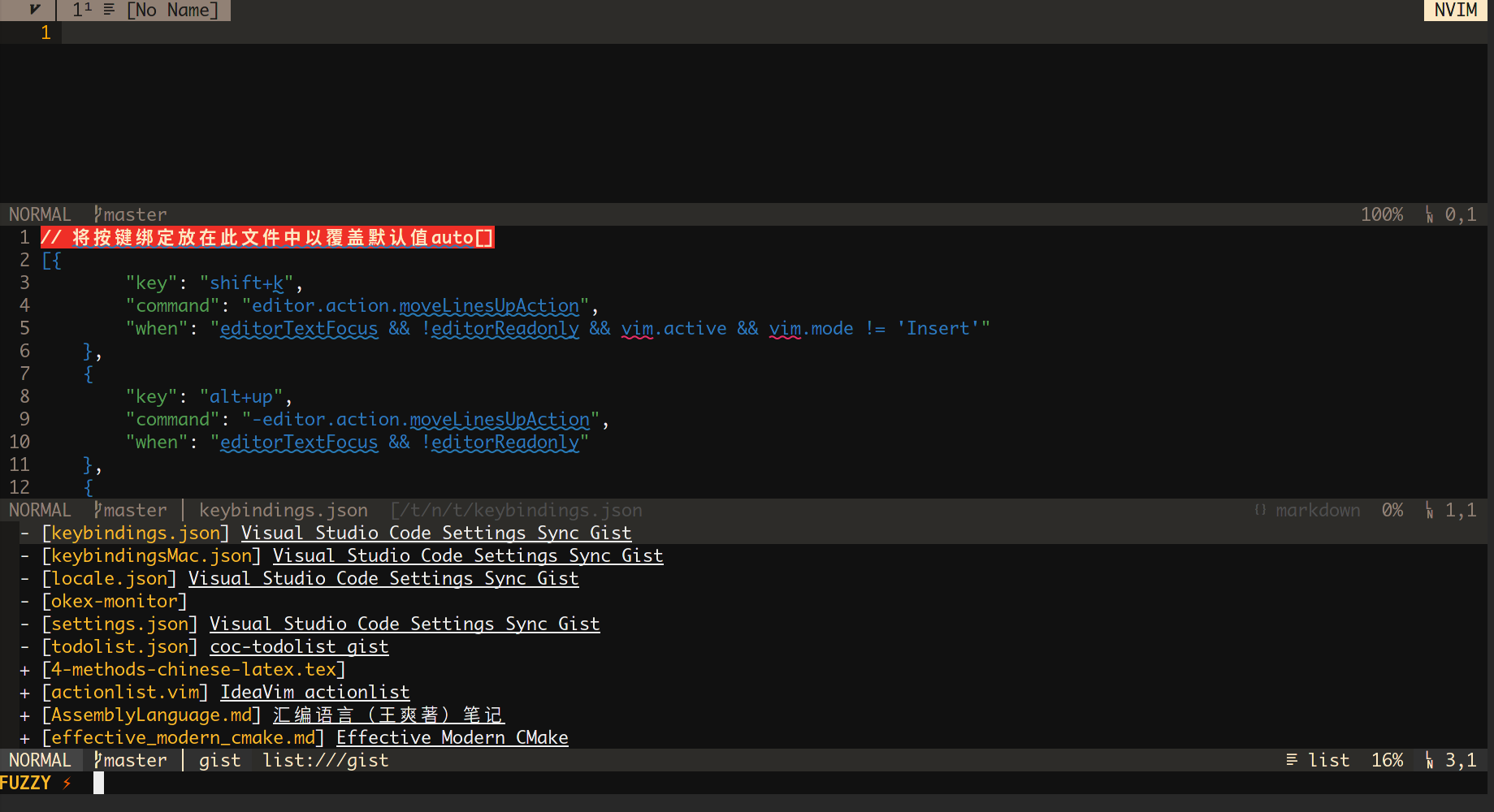1494x812 pixels.
Task: Click the braces filetype icon beside markdown
Action: point(1260,510)
